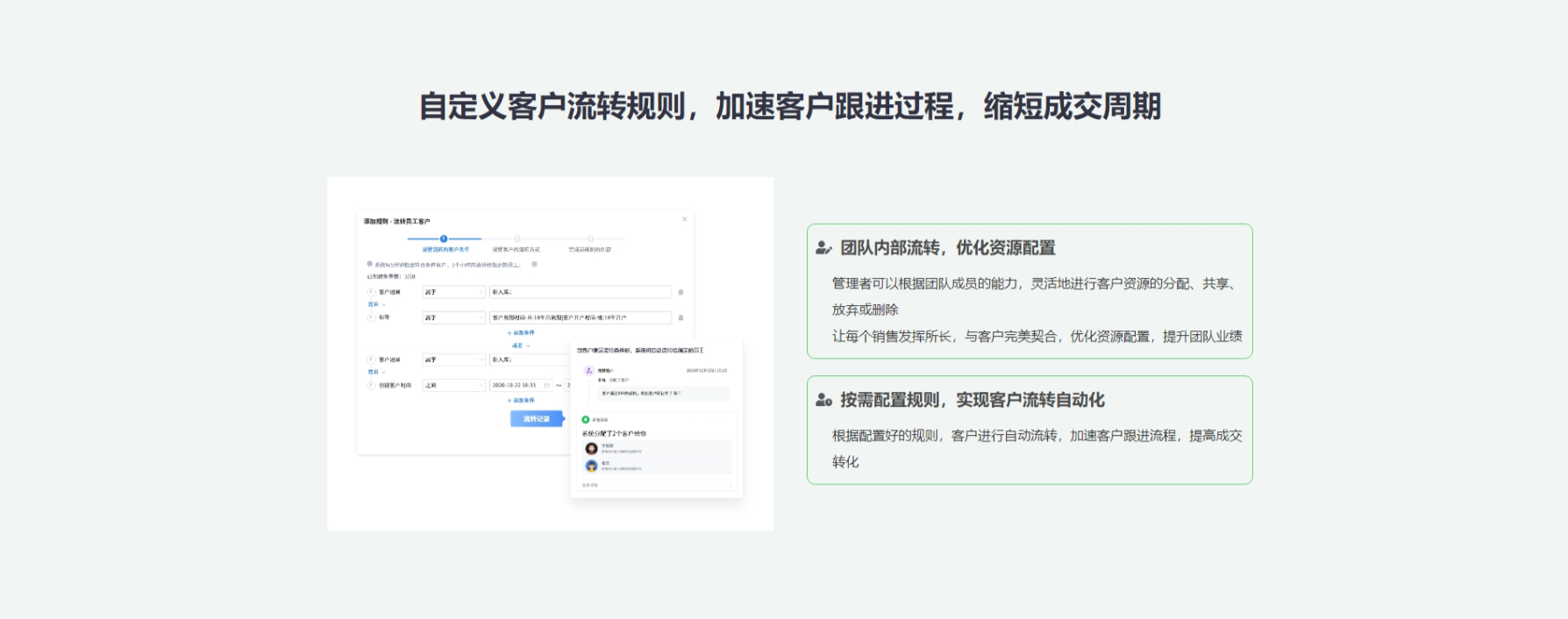1568x619 pixels.
Task: Open calendar icon in the start date field
Action: click(546, 386)
